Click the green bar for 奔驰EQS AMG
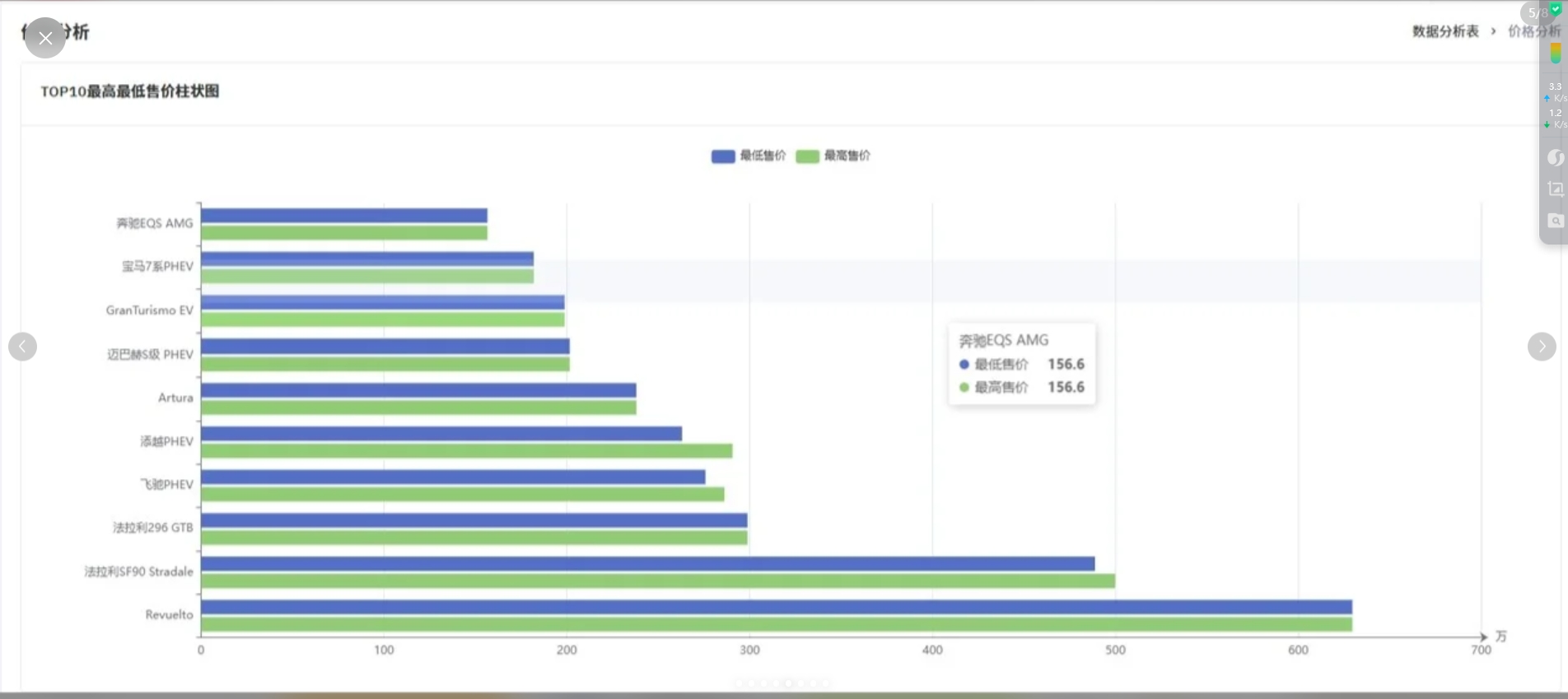Image resolution: width=1568 pixels, height=699 pixels. (344, 233)
